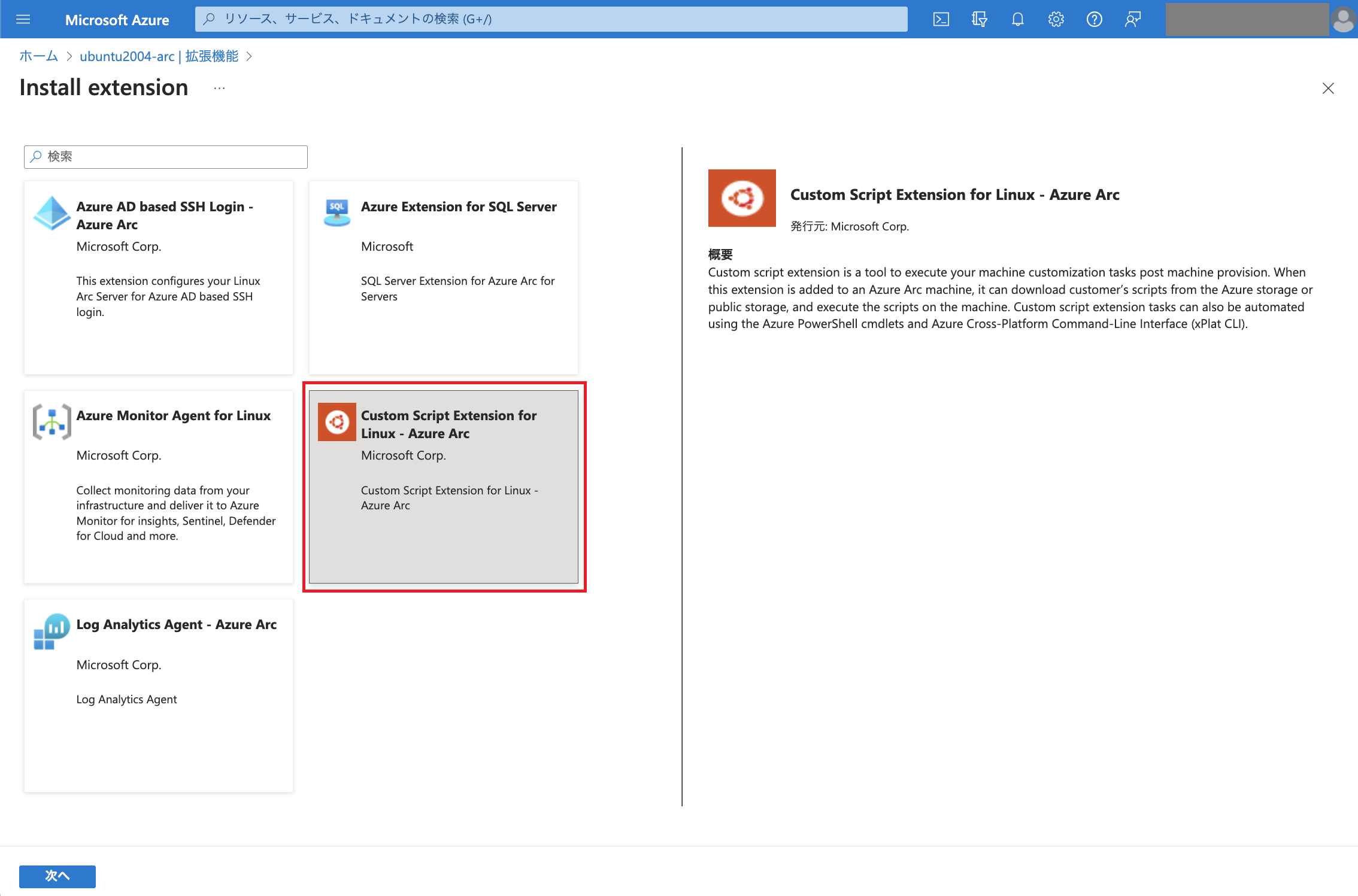The height and width of the screenshot is (896, 1358).
Task: Open the hamburger portal menu
Action: 23,19
